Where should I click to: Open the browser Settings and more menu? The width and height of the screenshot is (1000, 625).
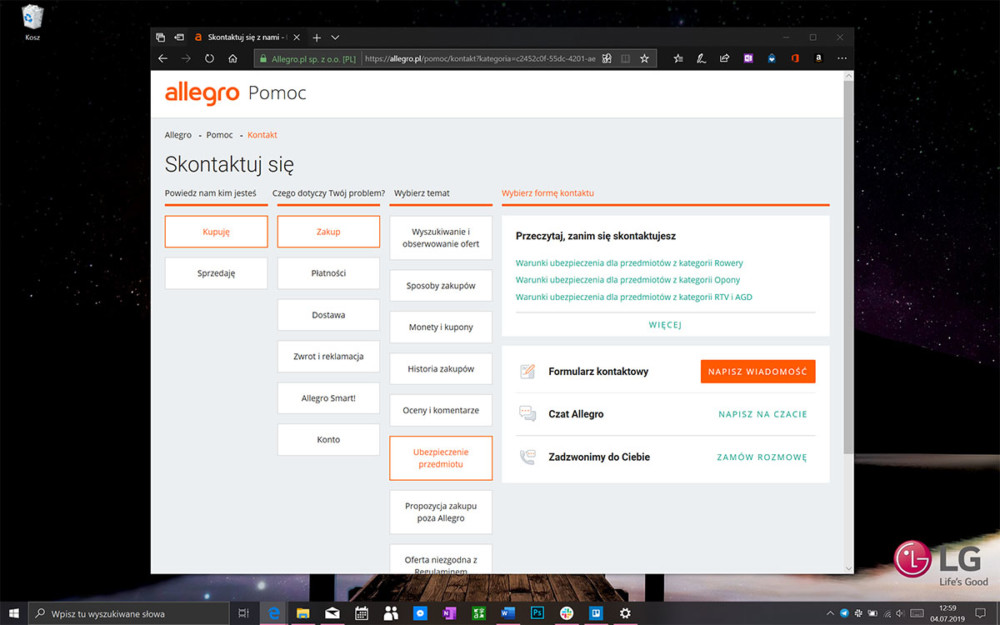point(842,59)
